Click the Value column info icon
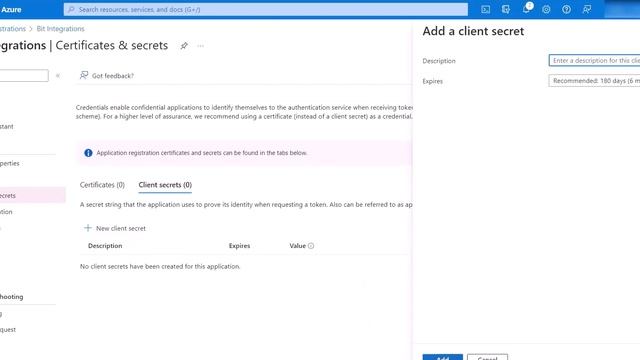Image resolution: width=640 pixels, height=360 pixels. (x=311, y=246)
